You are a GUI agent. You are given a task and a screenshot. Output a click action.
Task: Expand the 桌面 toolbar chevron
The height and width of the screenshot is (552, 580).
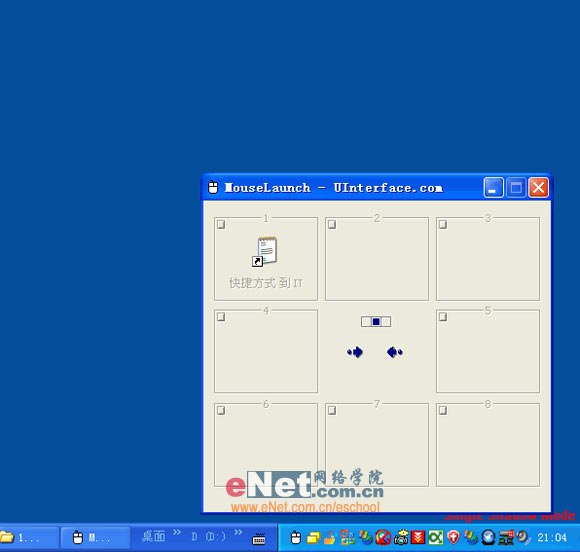point(177,532)
